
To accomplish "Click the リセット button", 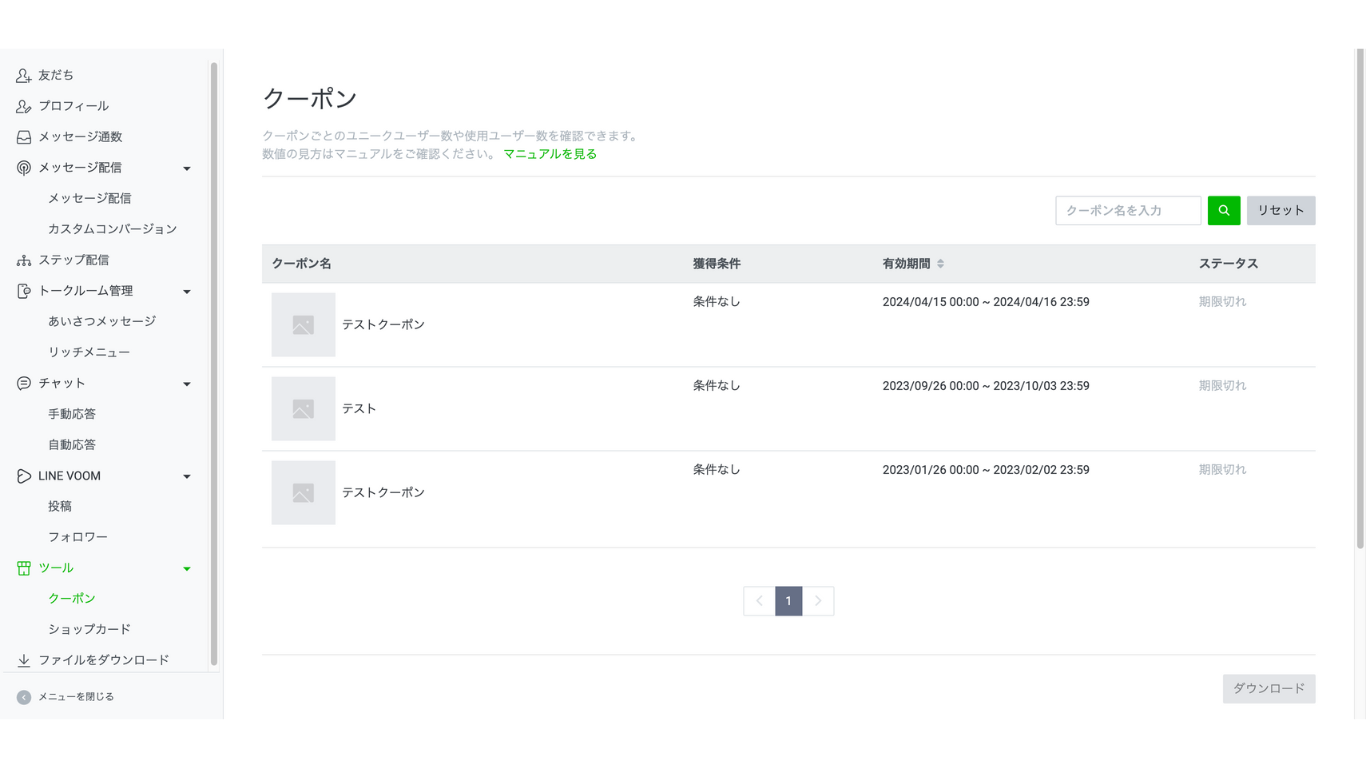I will pos(1281,210).
